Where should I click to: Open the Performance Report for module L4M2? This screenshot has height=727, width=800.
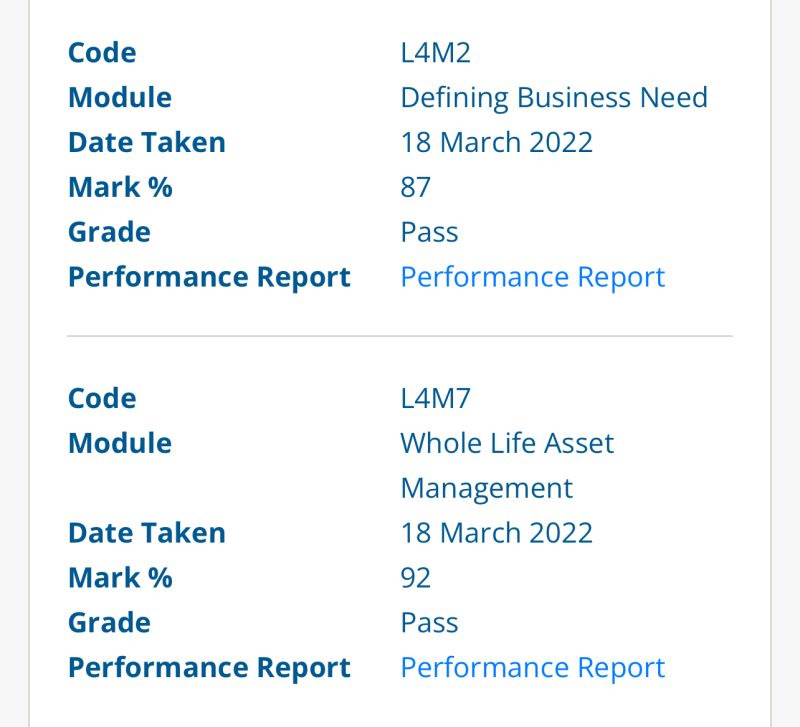coord(532,277)
